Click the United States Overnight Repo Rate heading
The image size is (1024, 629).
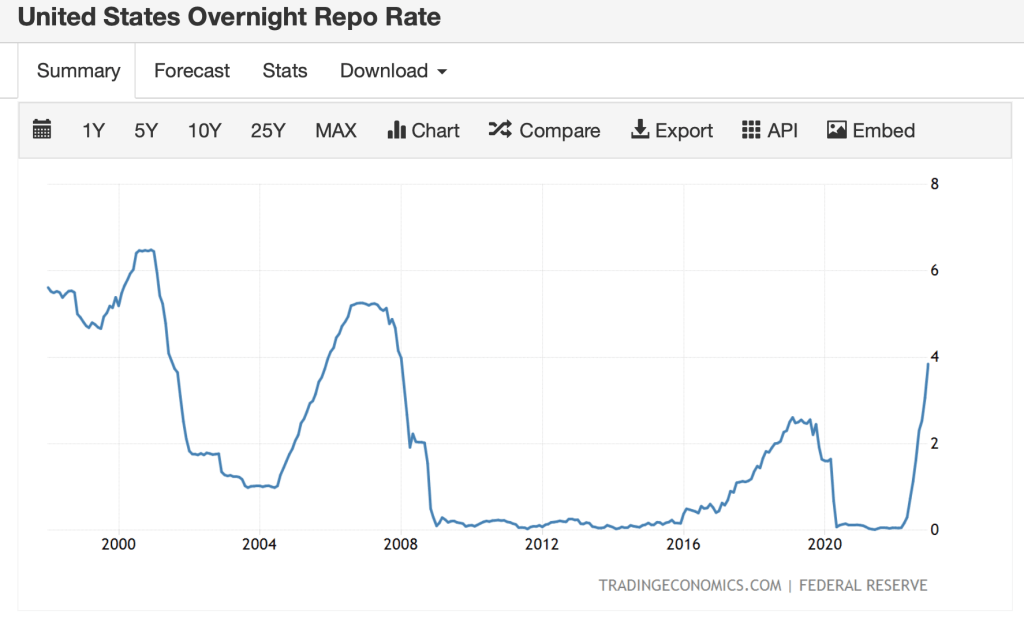coord(229,18)
